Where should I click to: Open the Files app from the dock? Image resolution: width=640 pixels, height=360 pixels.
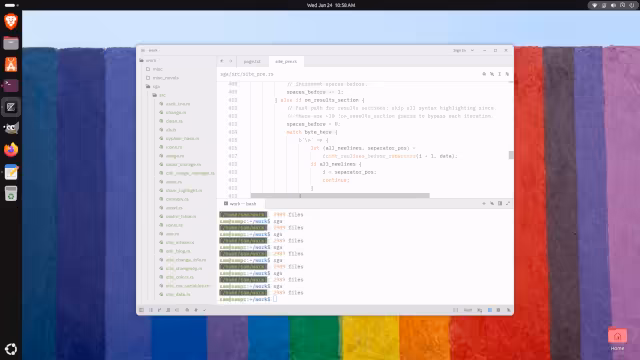coord(11,43)
